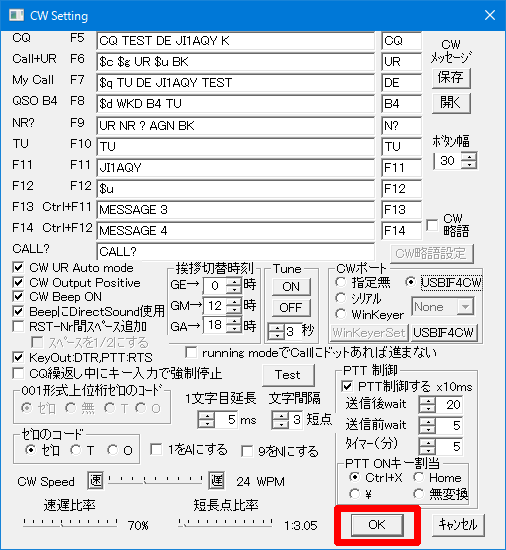
Task: Click the F14 button label field
Action: pos(402,231)
